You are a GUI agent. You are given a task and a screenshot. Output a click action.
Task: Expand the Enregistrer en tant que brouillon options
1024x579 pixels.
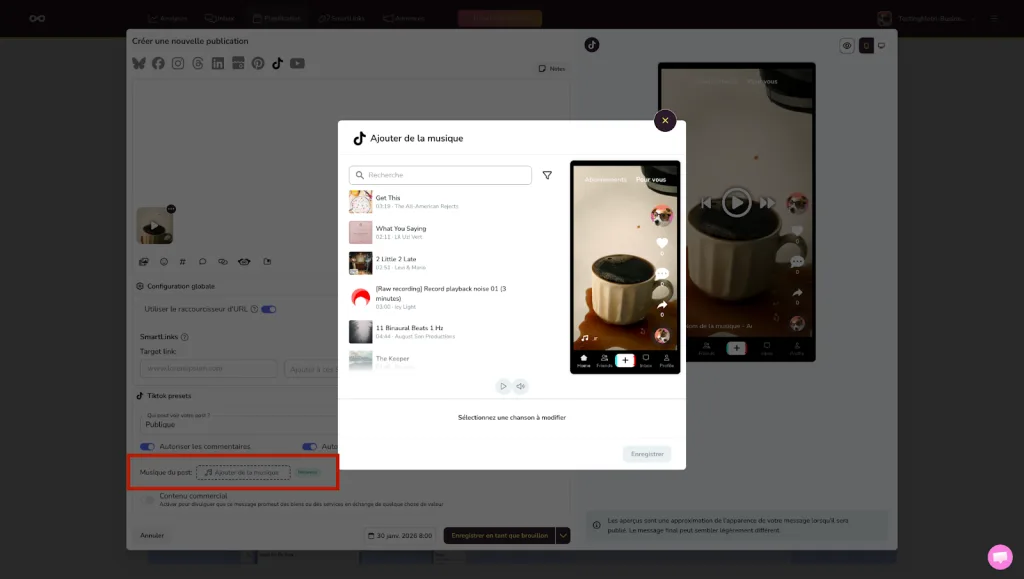pos(563,535)
